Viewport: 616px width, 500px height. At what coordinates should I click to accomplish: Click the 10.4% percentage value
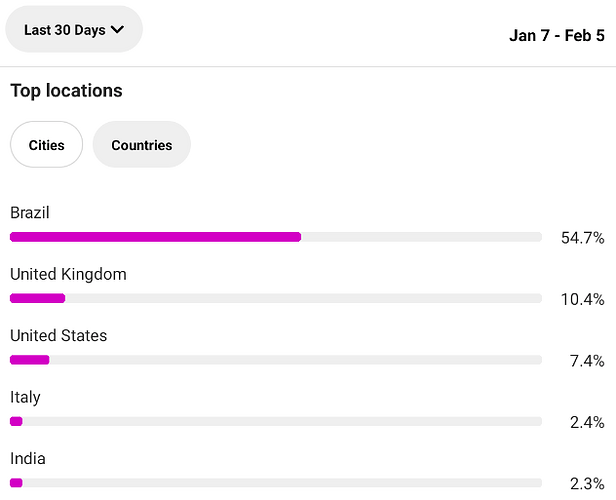coord(583,300)
